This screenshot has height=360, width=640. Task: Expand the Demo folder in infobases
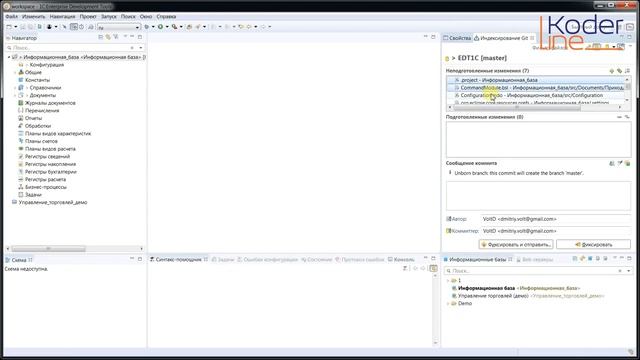point(448,304)
